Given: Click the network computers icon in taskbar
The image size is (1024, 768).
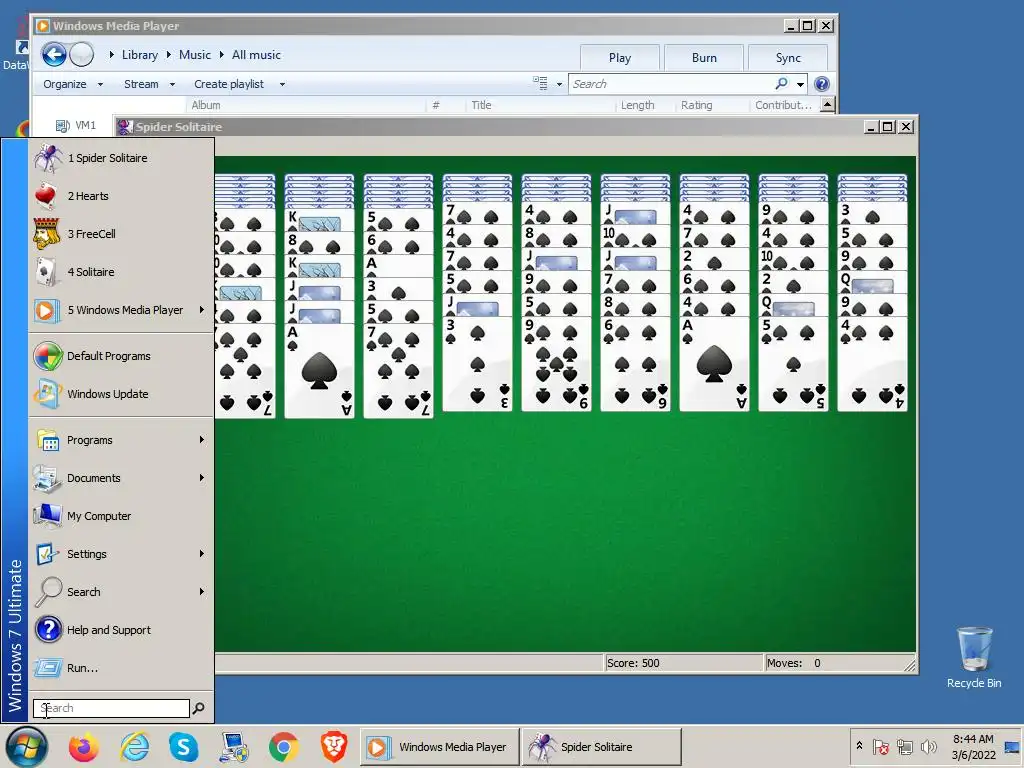Looking at the screenshot, I should pyautogui.click(x=234, y=746).
